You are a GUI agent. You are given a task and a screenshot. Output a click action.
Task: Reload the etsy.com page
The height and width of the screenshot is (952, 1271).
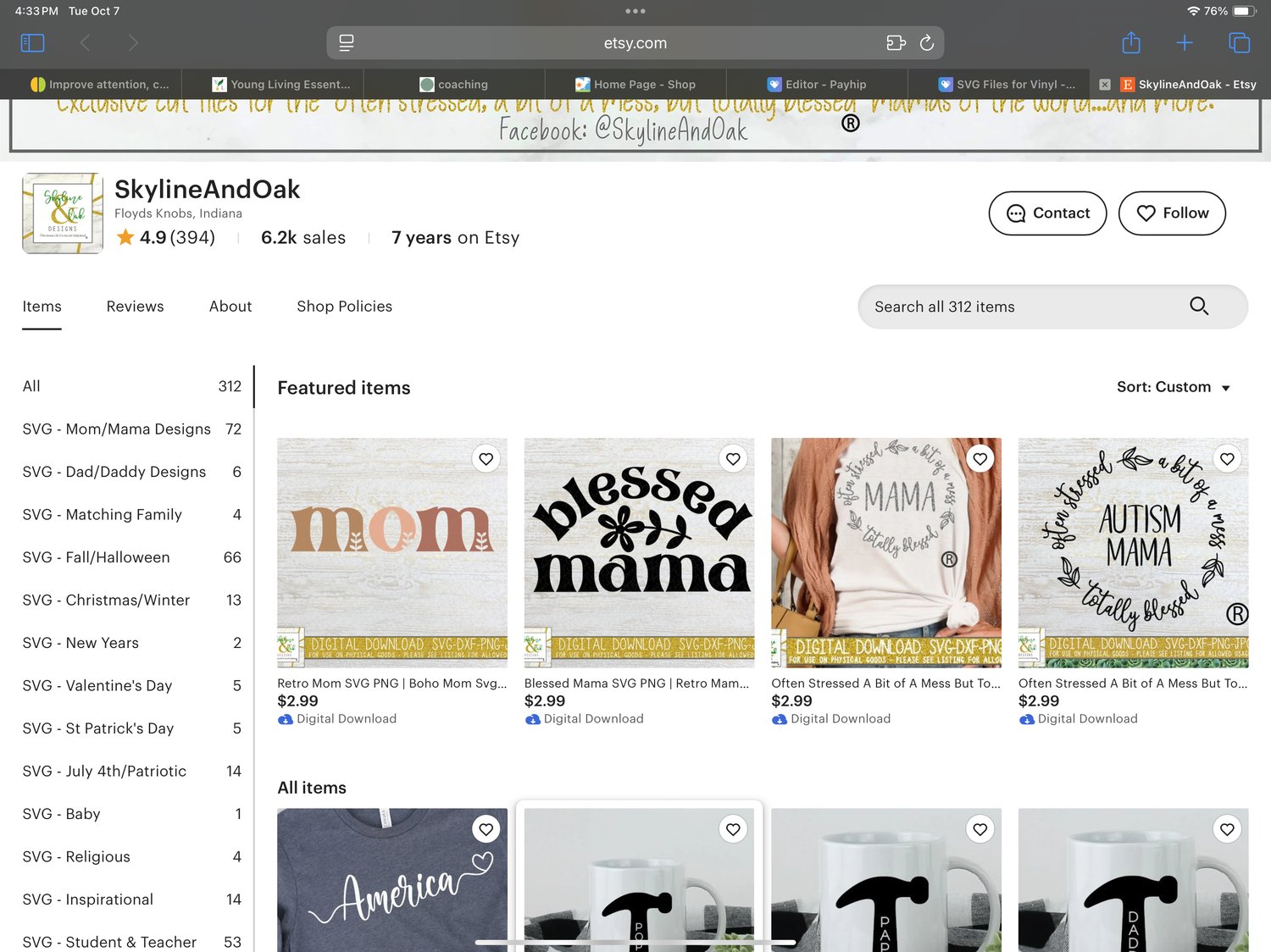click(x=927, y=42)
